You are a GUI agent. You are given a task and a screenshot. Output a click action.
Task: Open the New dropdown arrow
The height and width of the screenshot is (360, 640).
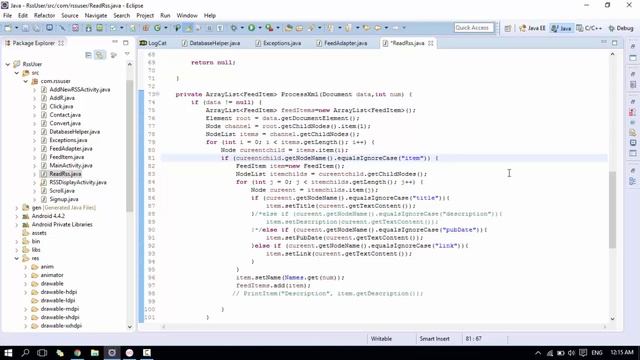click(x=16, y=28)
